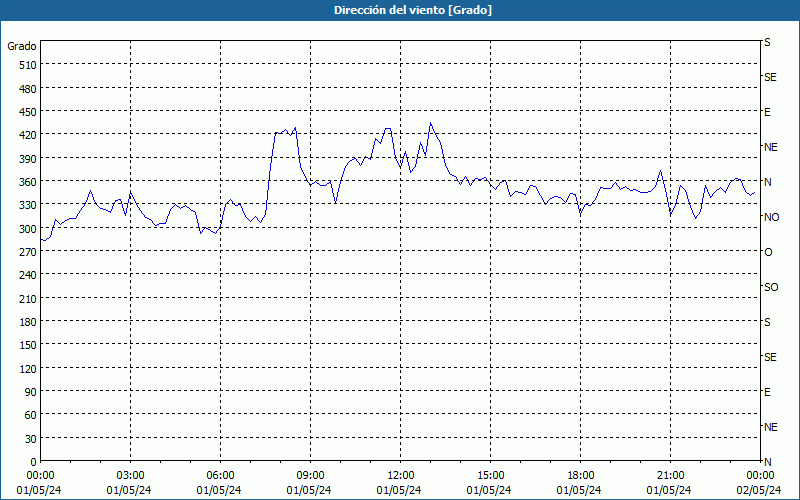Click the 420 degree axis label
The height and width of the screenshot is (500, 800).
pos(28,135)
